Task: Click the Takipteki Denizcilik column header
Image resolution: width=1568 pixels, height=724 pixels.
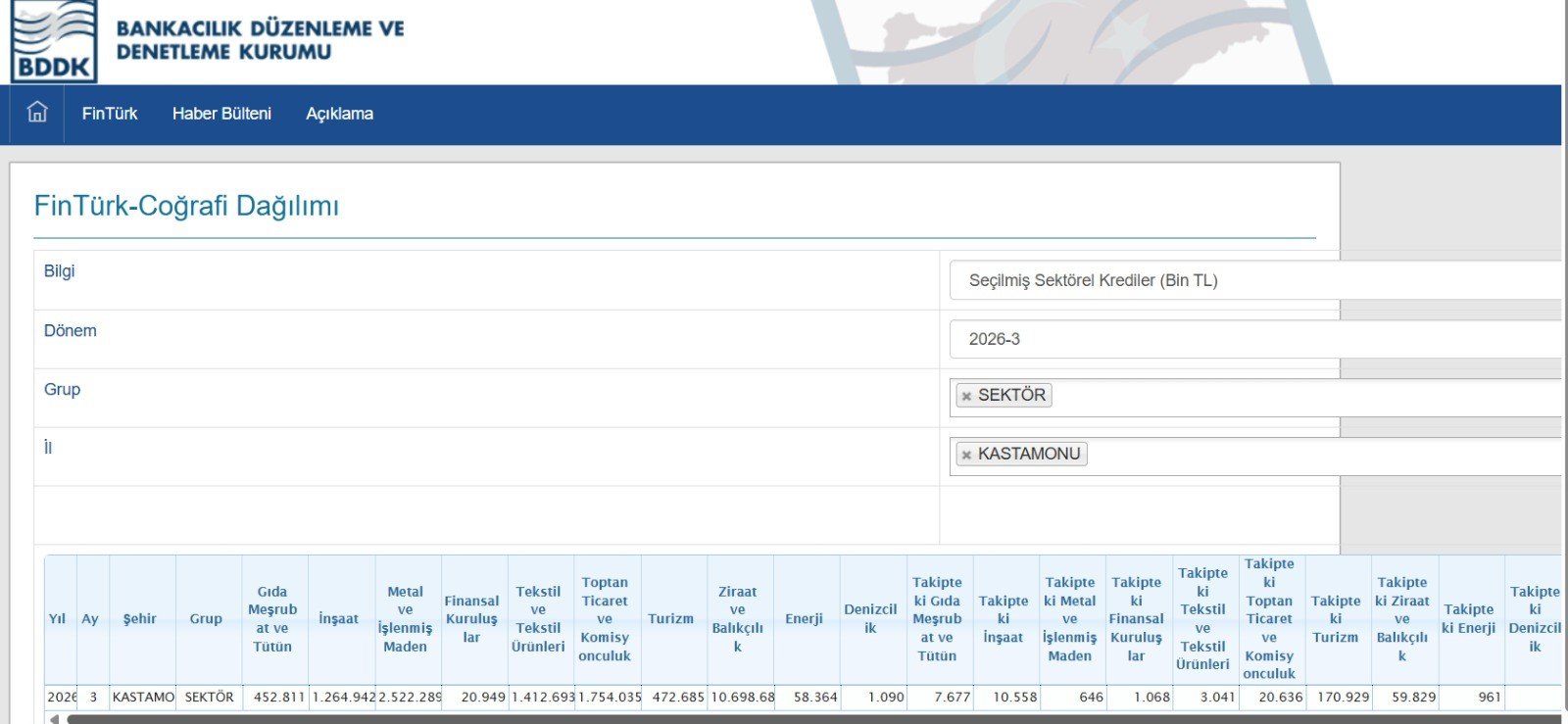Action: click(x=1534, y=619)
